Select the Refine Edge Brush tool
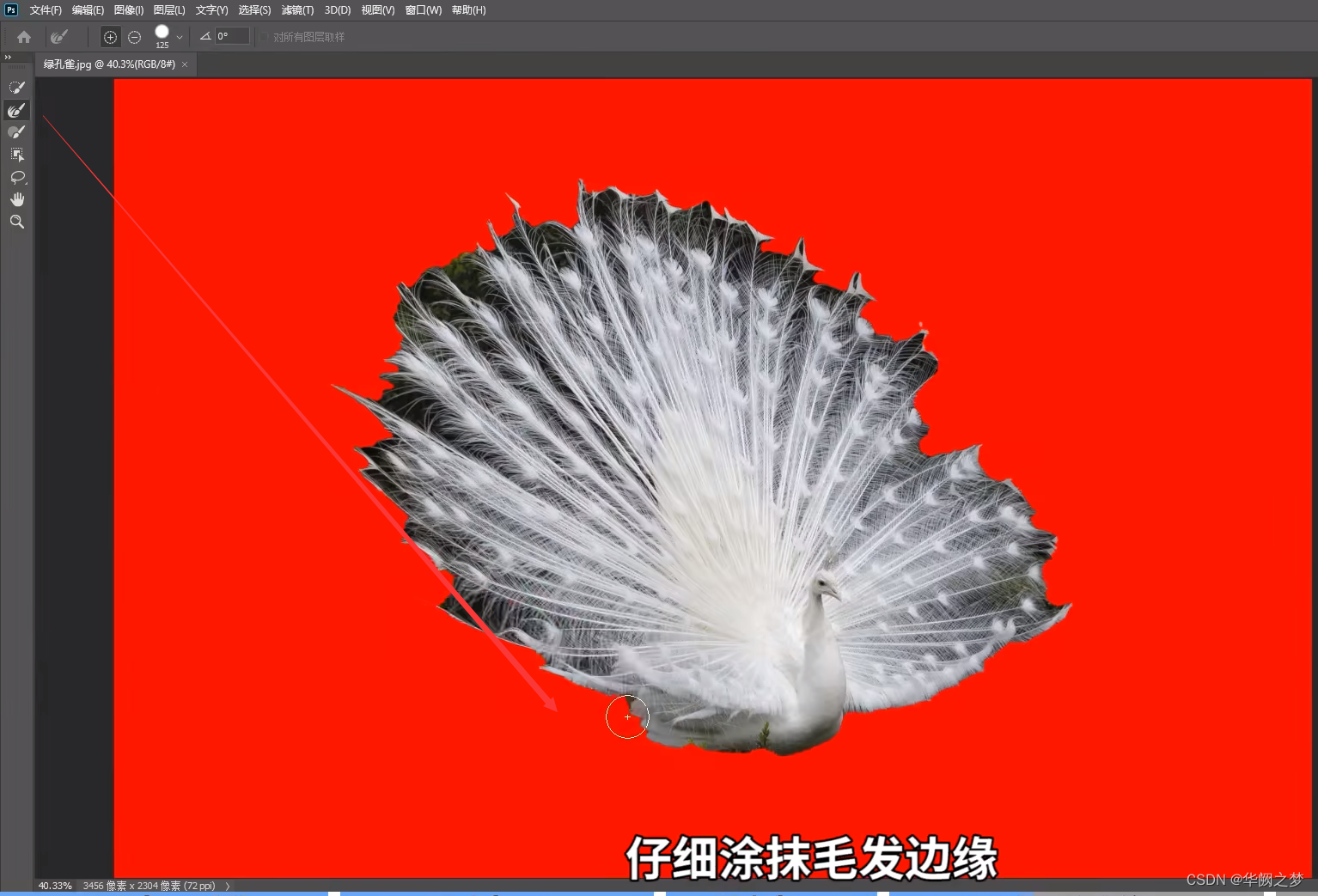Viewport: 1318px width, 896px height. 17,110
